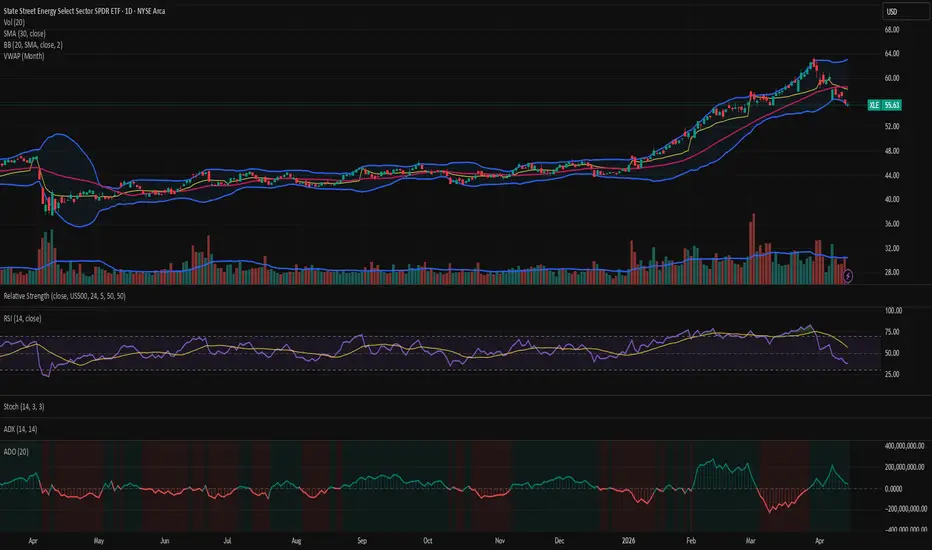Click the 60.00 price axis label

[892, 78]
